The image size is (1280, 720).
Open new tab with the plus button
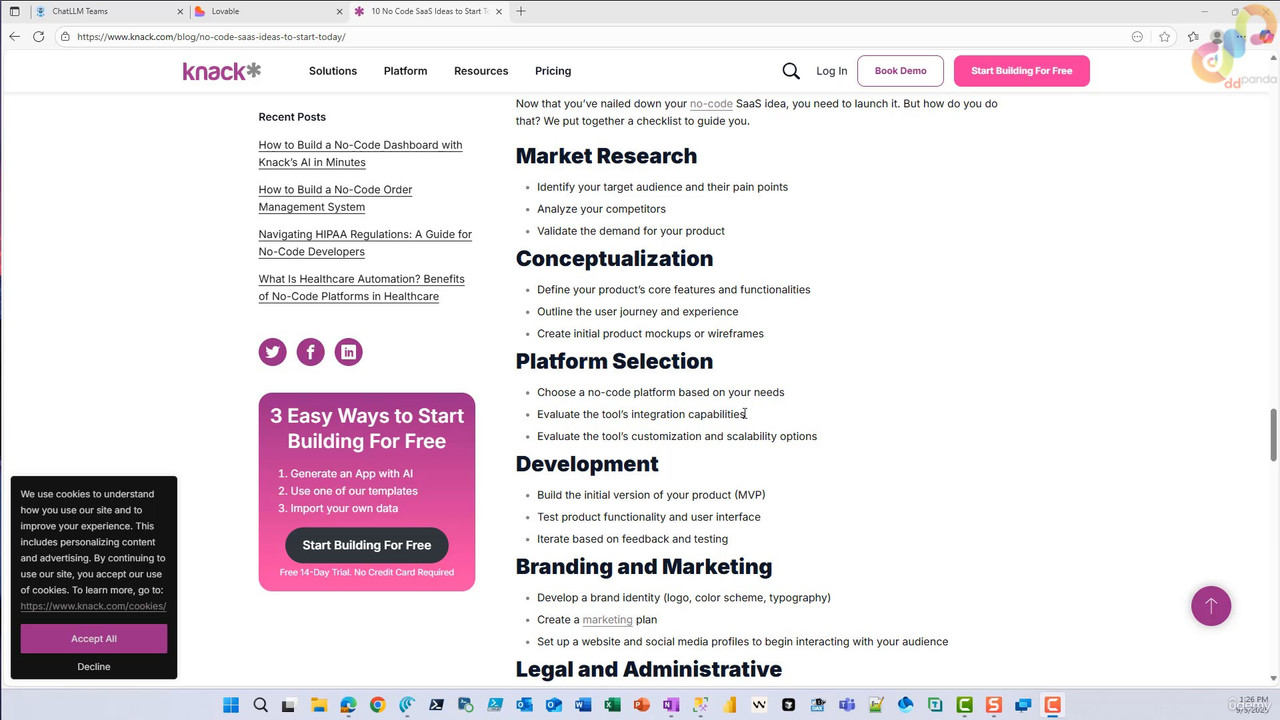521,11
